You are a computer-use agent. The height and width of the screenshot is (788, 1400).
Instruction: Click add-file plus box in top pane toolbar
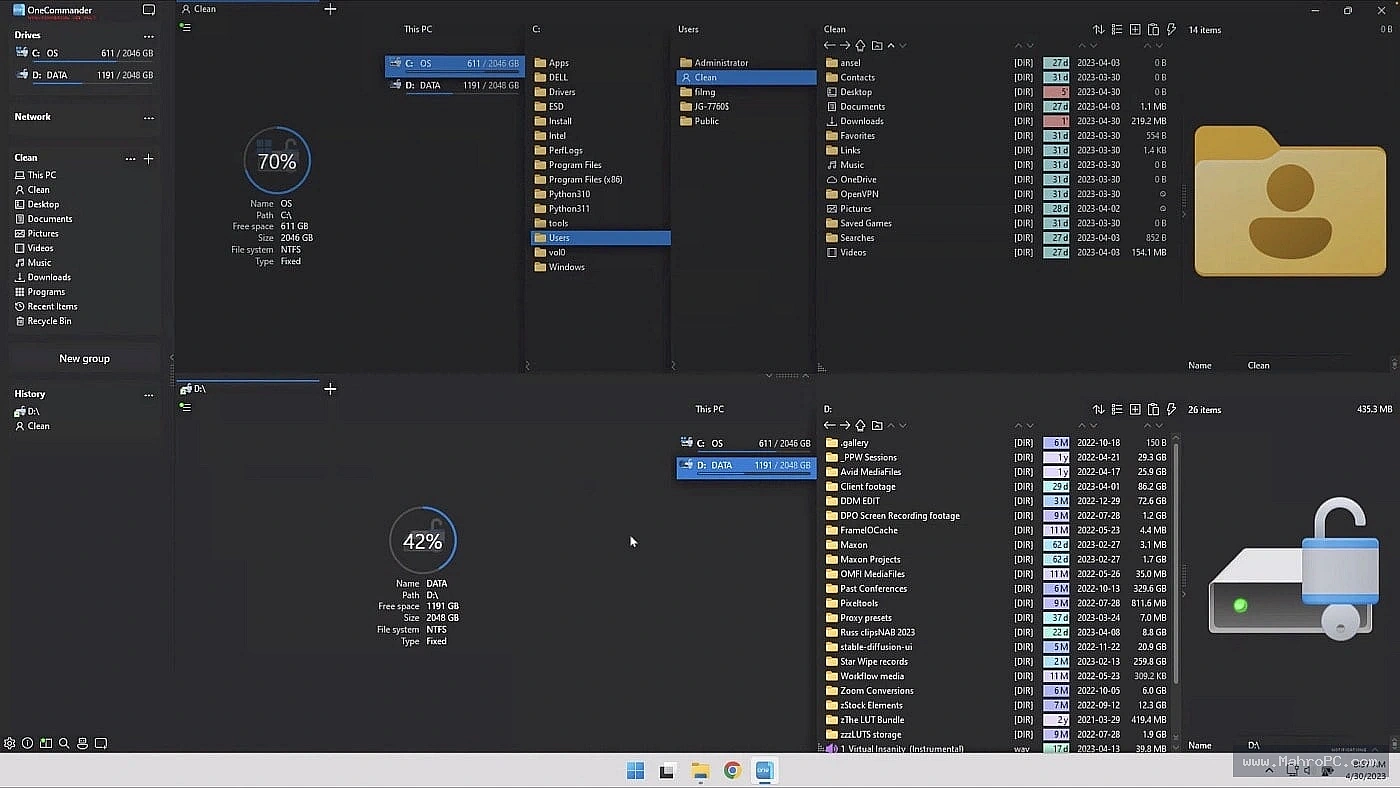(x=1135, y=30)
